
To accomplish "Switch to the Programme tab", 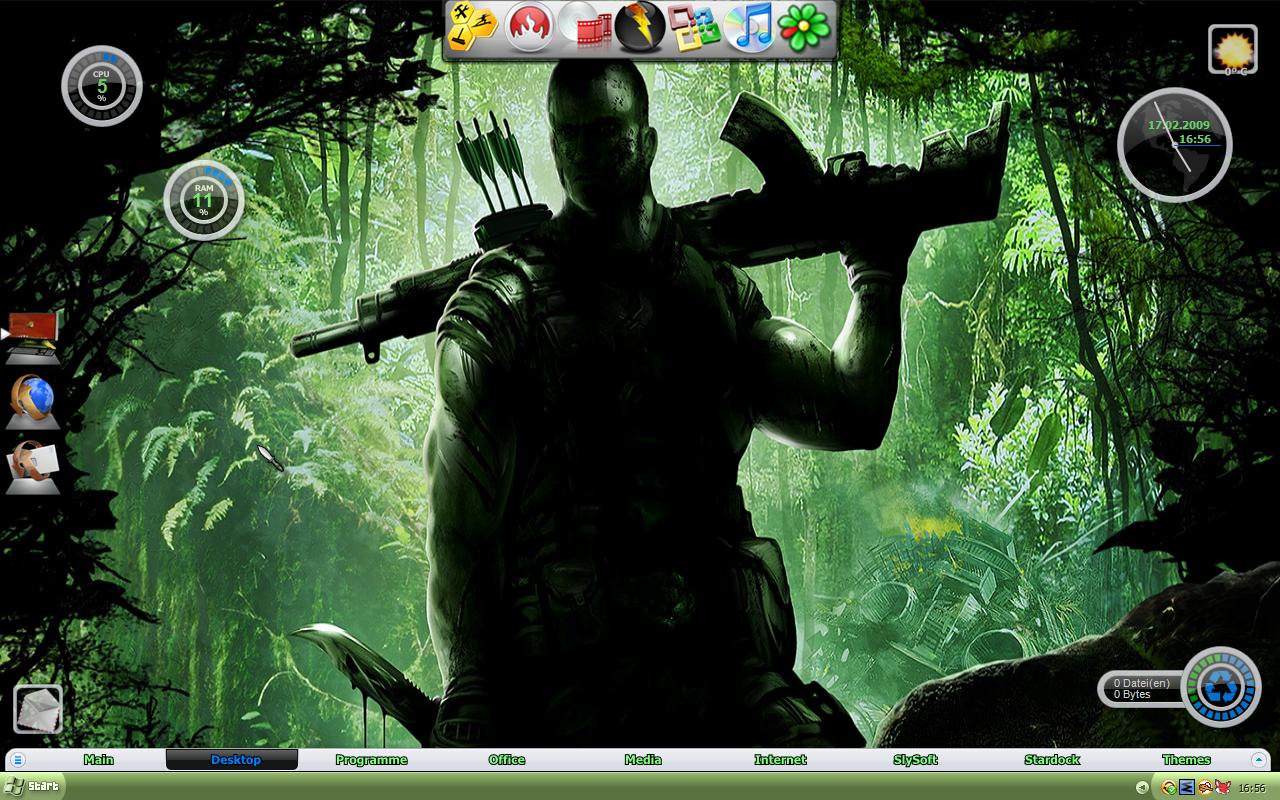I will 371,760.
